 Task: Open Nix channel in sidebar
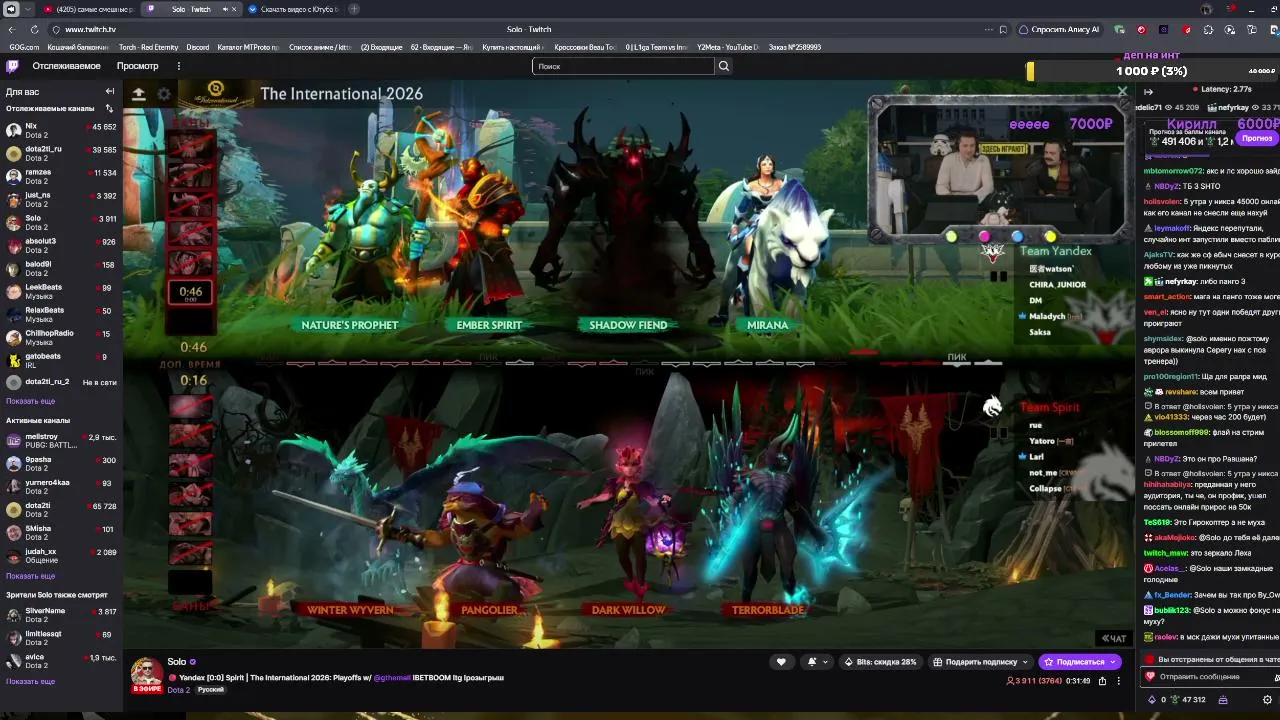pos(61,130)
